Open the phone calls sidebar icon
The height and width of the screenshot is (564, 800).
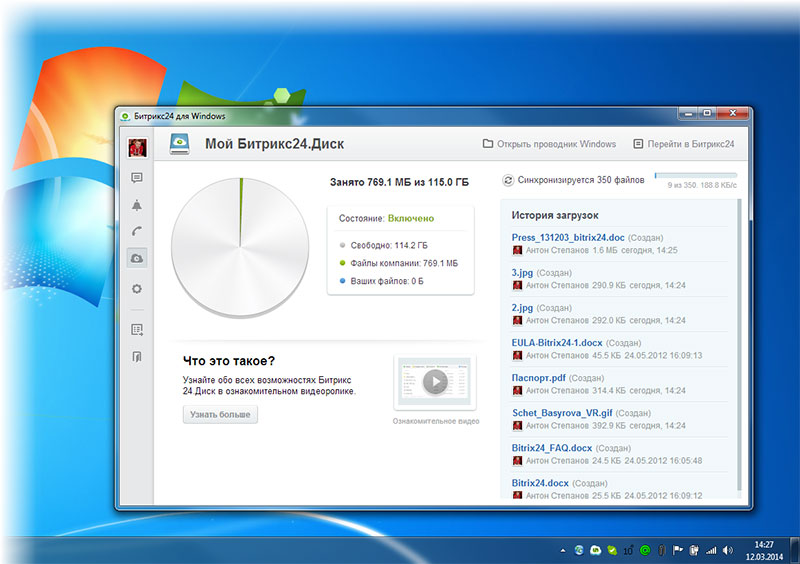137,231
